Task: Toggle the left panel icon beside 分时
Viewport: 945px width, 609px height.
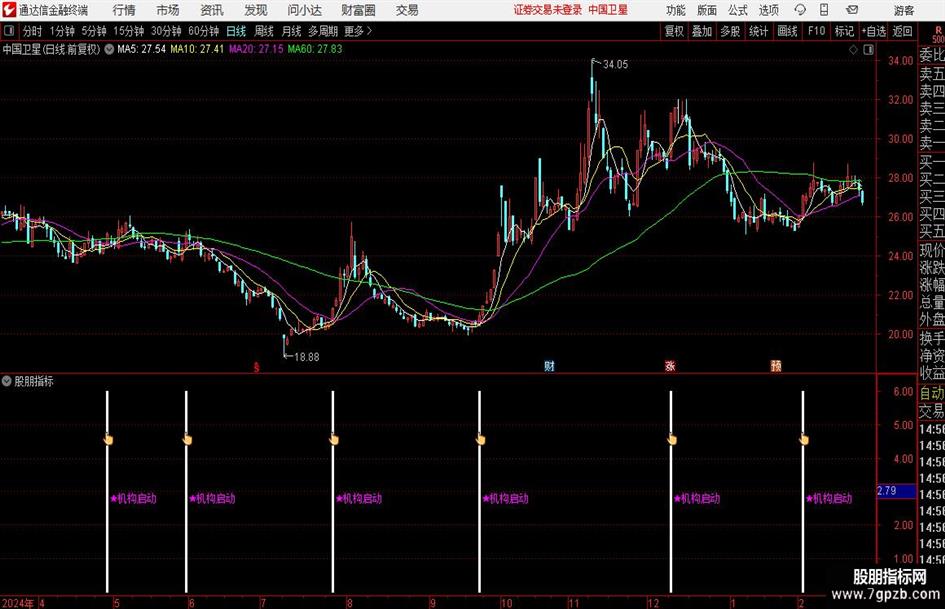Action: click(9, 31)
